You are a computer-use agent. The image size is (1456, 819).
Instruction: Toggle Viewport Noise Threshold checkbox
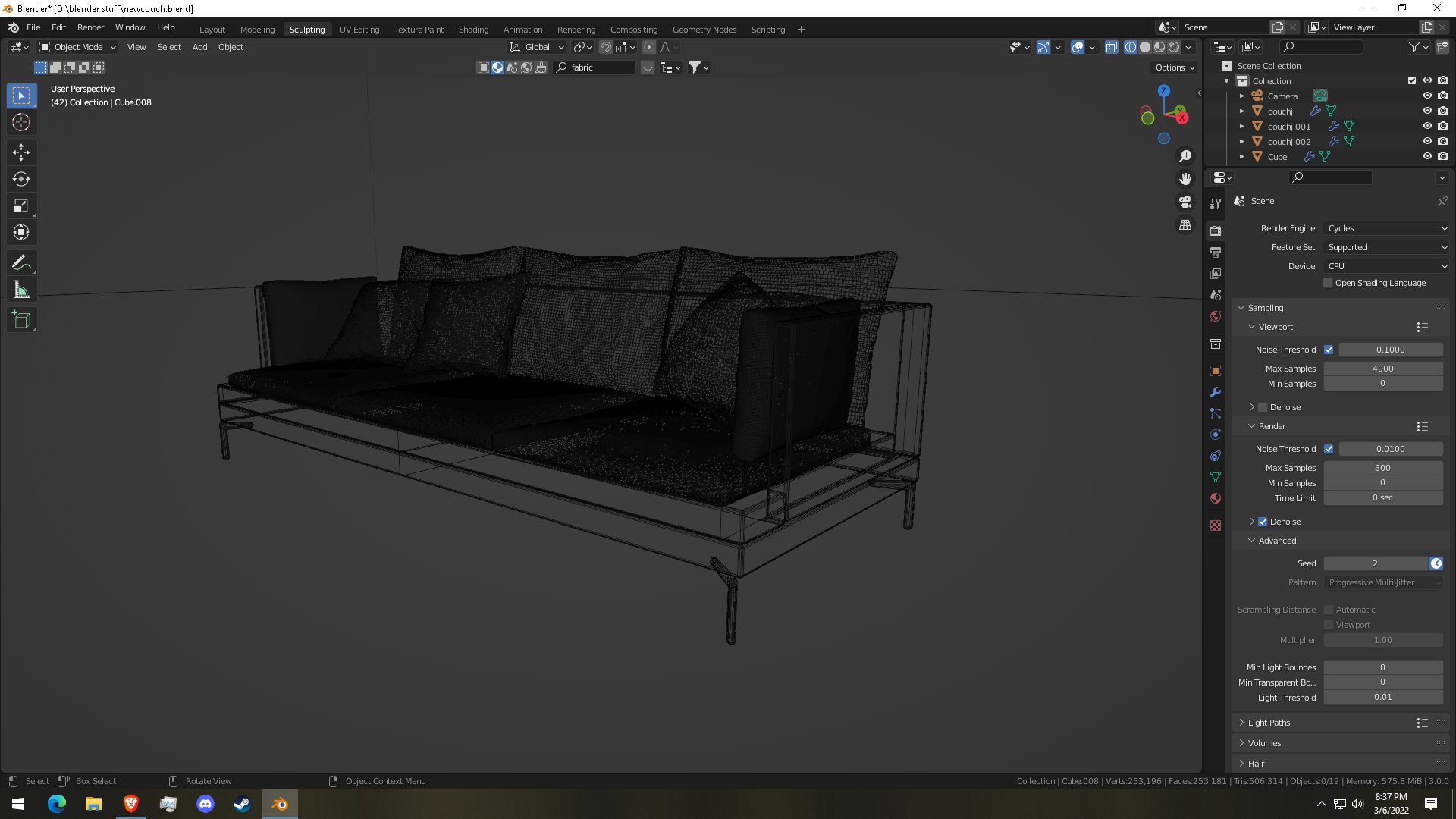1329,350
